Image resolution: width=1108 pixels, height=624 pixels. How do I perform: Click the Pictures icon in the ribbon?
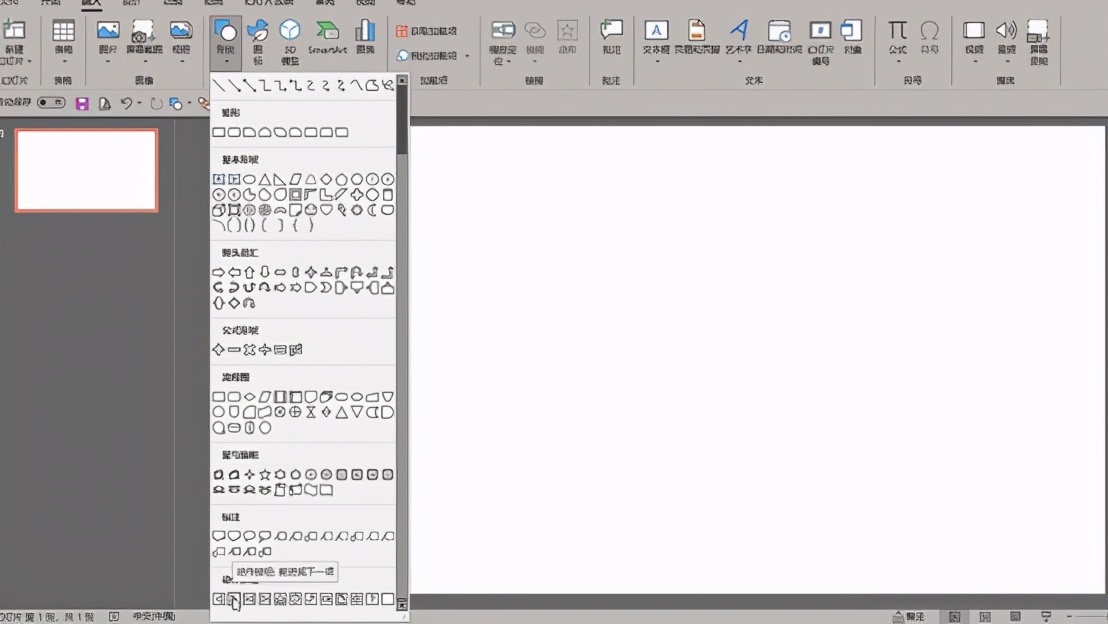pyautogui.click(x=107, y=31)
